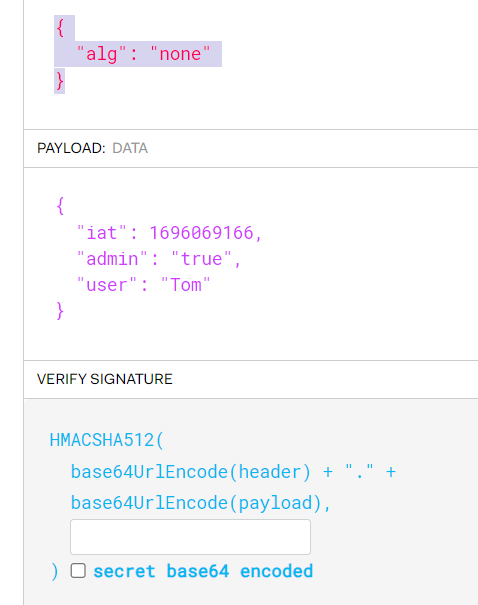Place cursor on the "admin" key
The width and height of the screenshot is (478, 605).
click(x=112, y=259)
